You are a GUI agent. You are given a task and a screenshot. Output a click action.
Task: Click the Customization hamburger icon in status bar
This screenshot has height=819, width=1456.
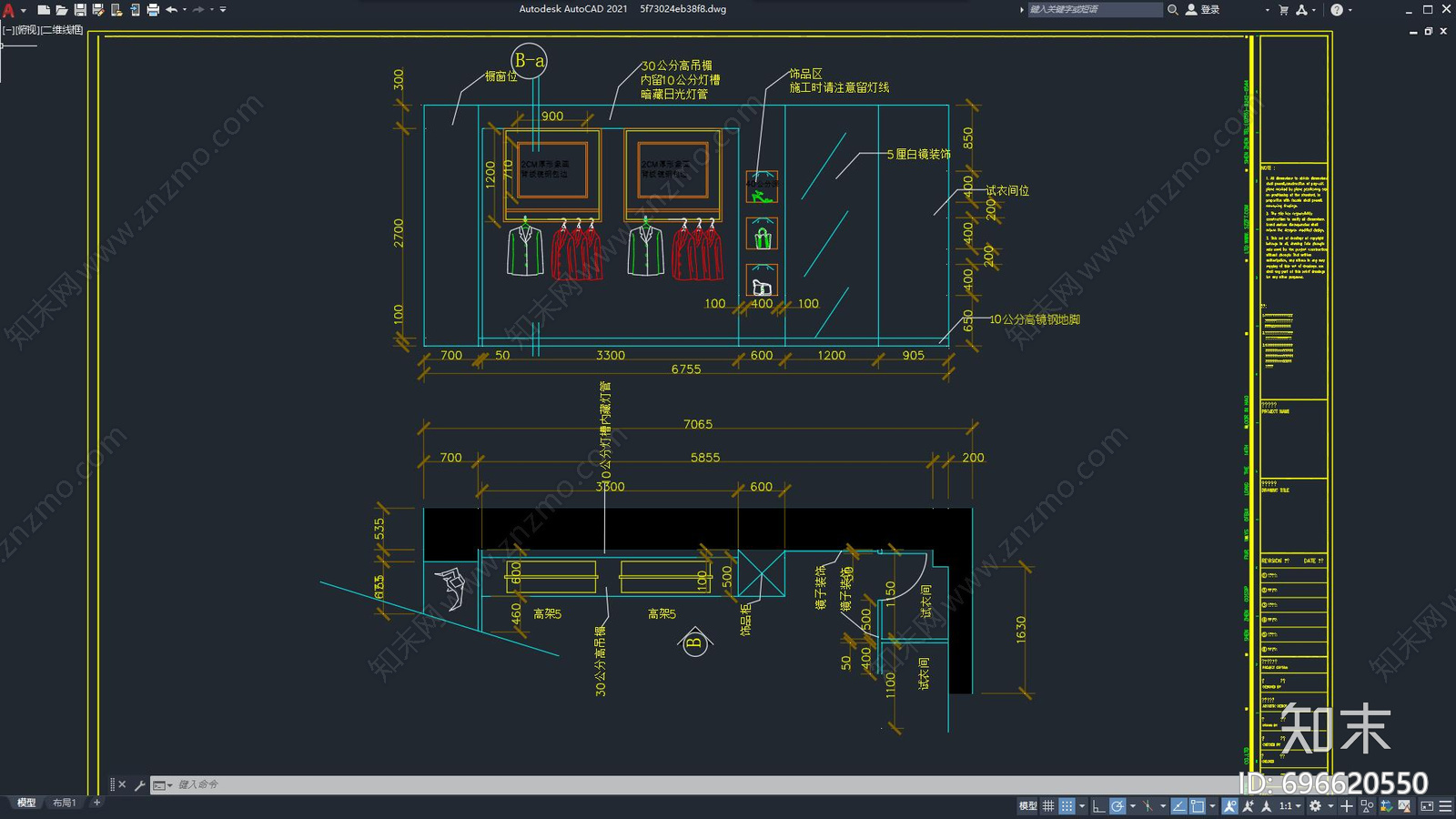coord(1445,806)
